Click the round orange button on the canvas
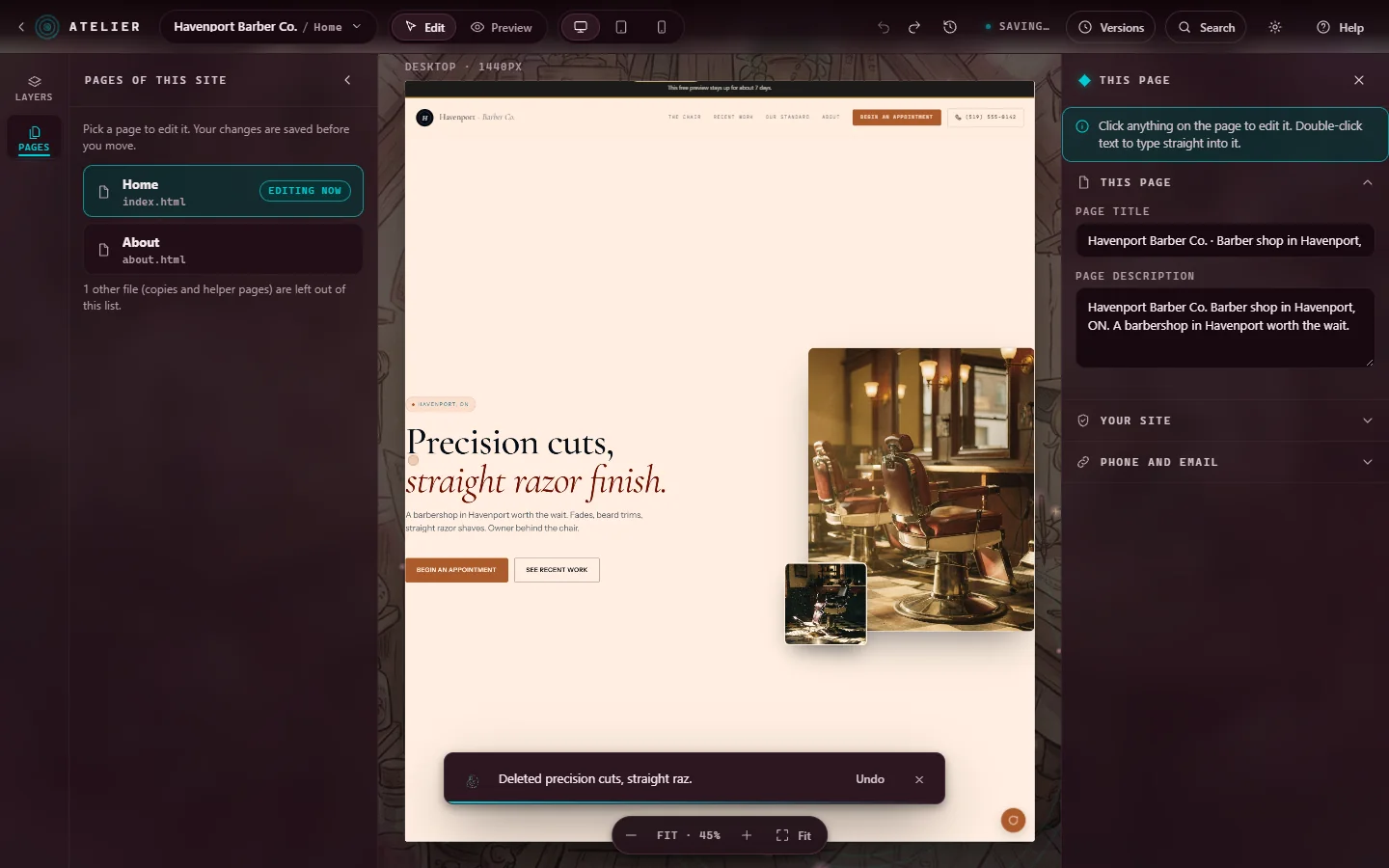The image size is (1389, 868). pos(1013,820)
